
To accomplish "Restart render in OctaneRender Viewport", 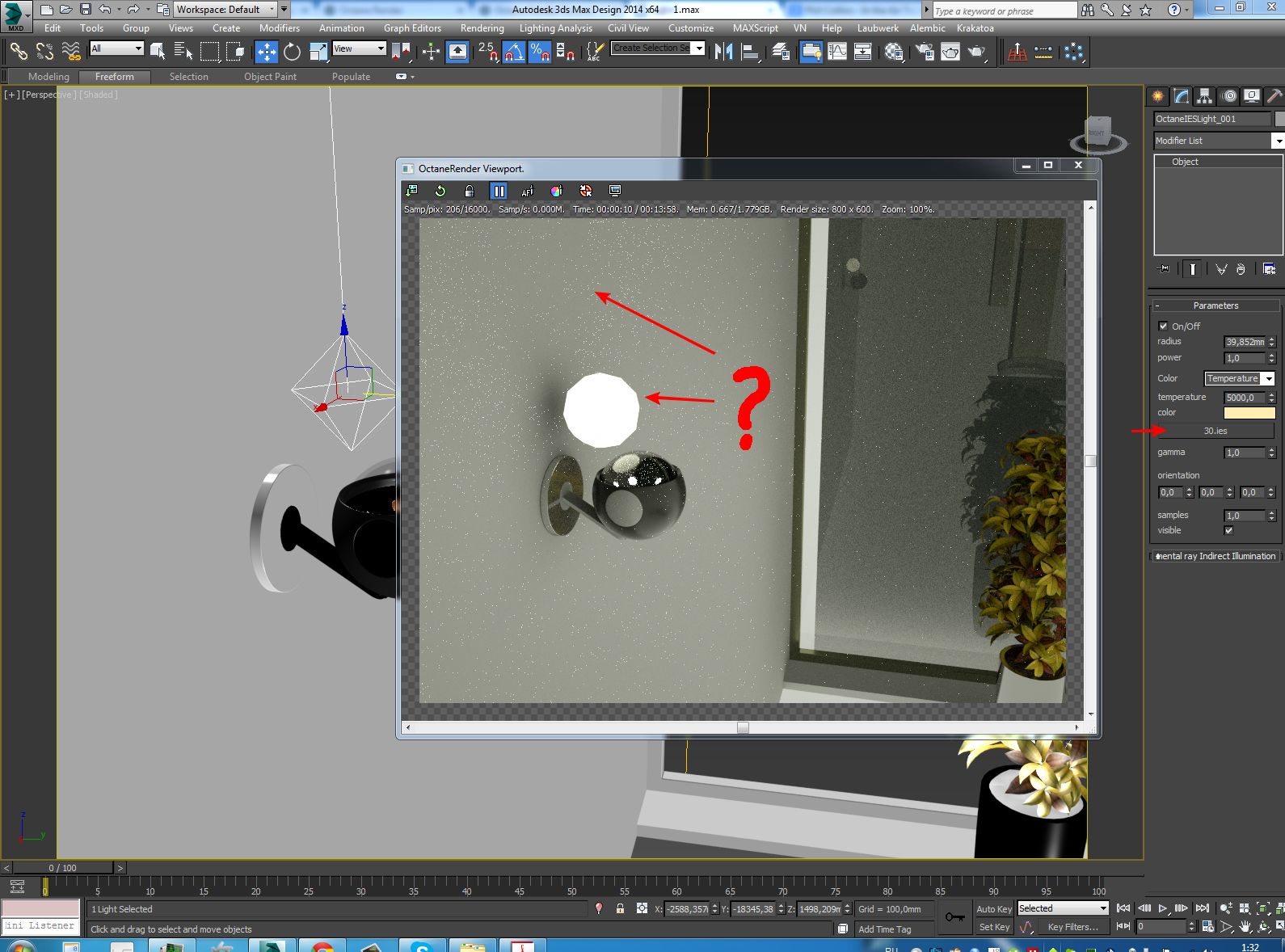I will point(440,191).
